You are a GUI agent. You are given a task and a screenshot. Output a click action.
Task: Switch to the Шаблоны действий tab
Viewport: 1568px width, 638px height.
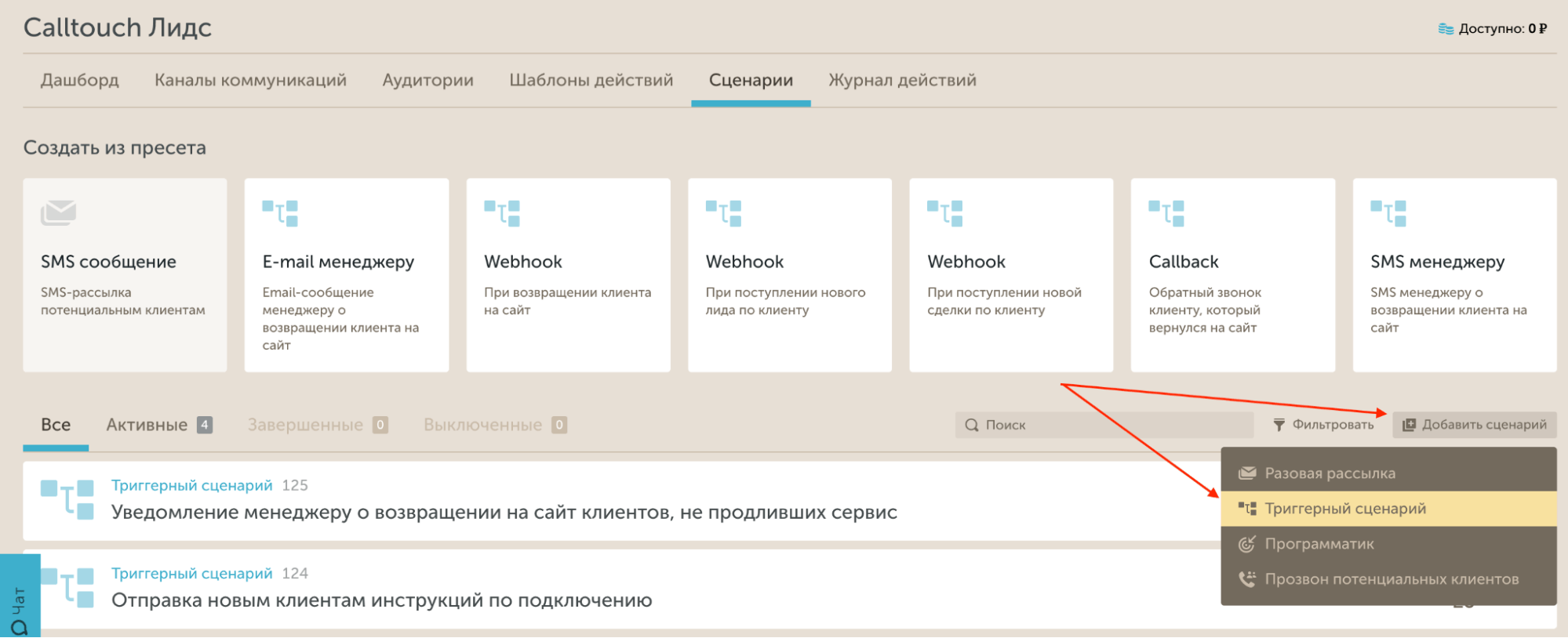(x=591, y=80)
